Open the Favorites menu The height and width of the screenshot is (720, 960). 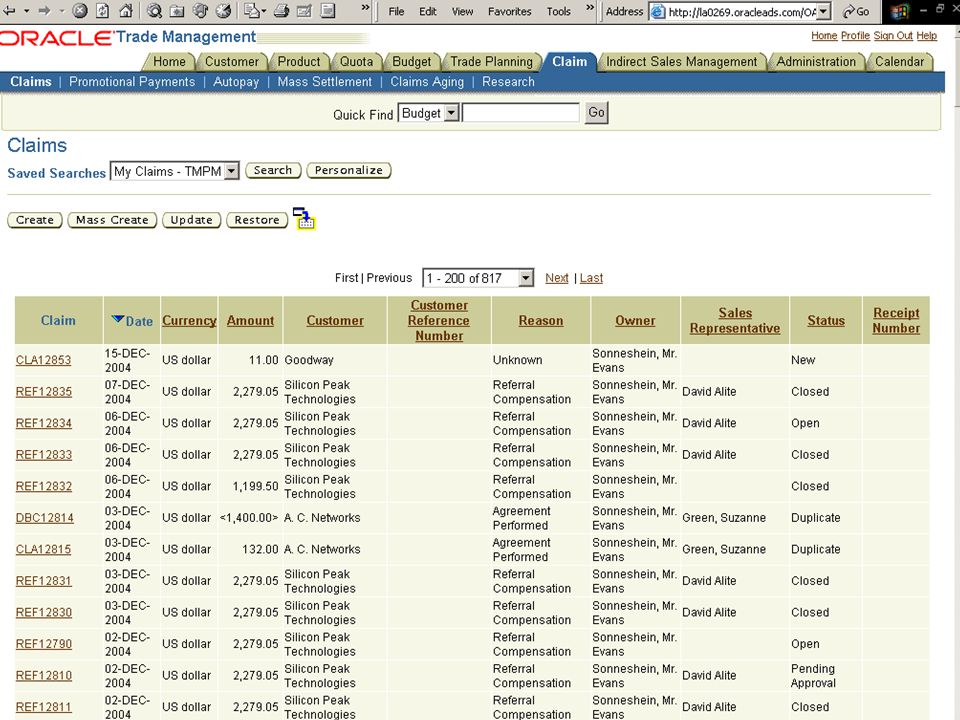(509, 12)
